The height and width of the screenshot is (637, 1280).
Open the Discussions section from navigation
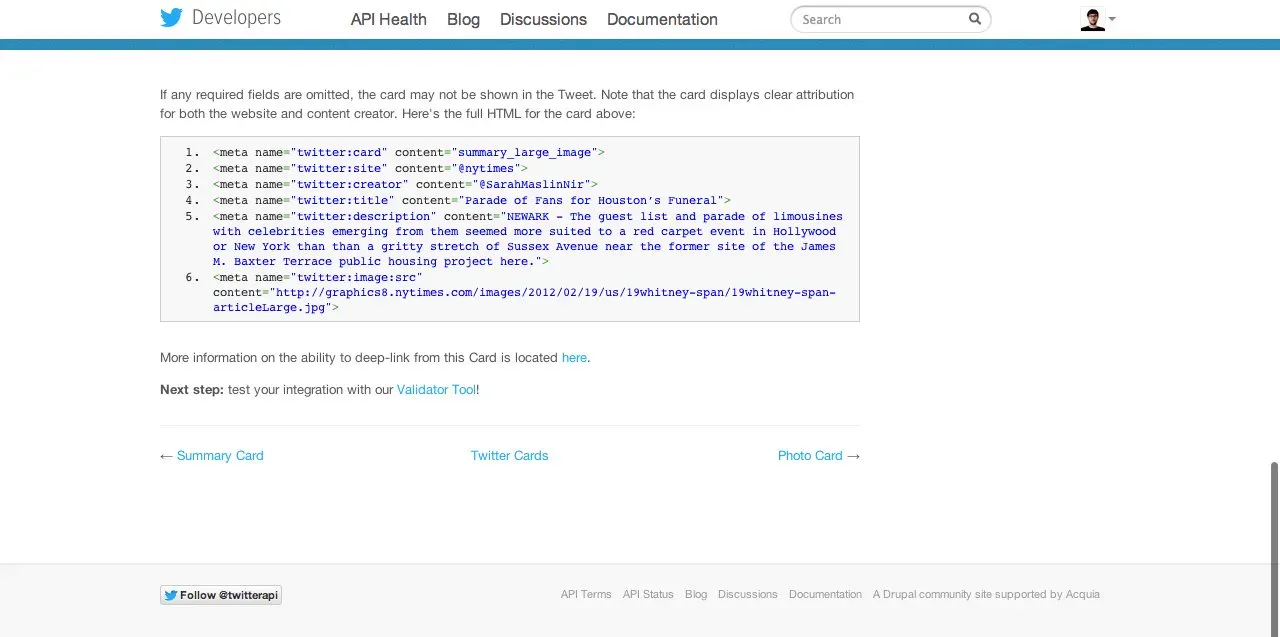[x=543, y=19]
